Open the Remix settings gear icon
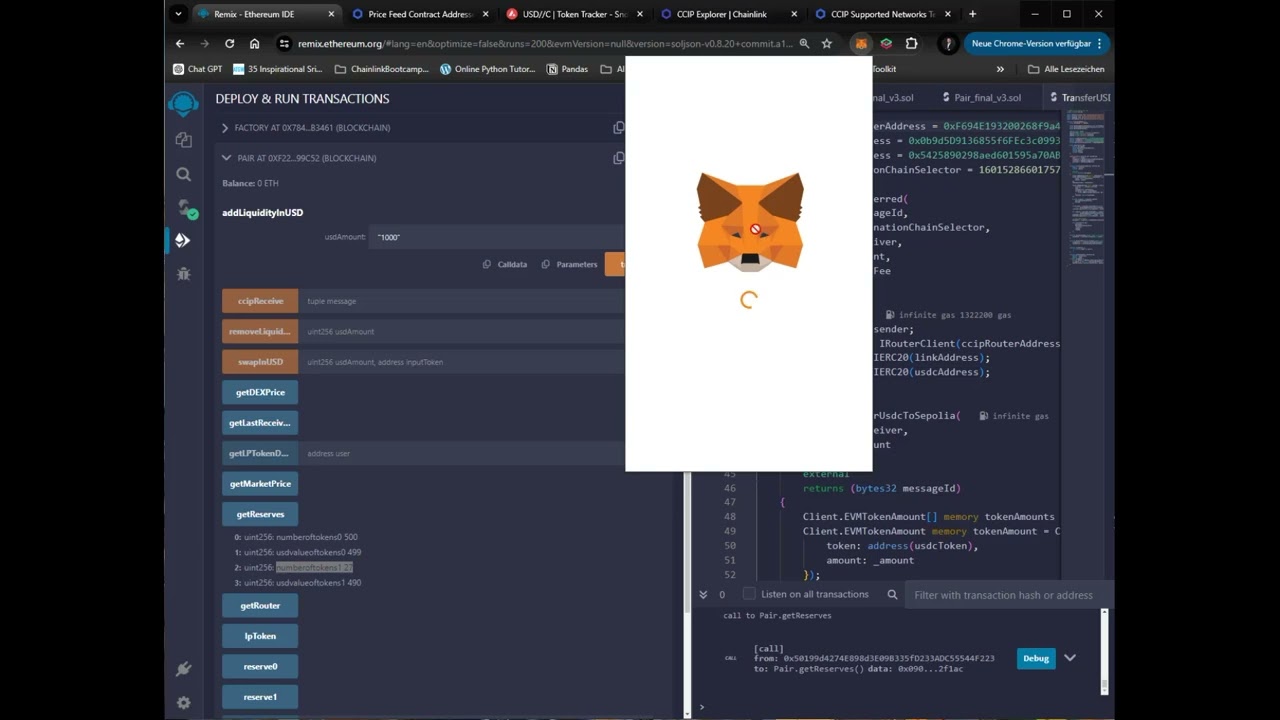Screen dimensions: 1280x720 click(x=183, y=703)
